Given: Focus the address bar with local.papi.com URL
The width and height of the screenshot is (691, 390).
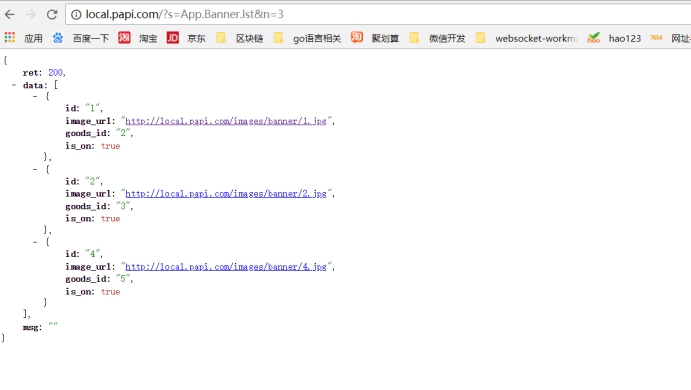Looking at the screenshot, I should (x=378, y=15).
